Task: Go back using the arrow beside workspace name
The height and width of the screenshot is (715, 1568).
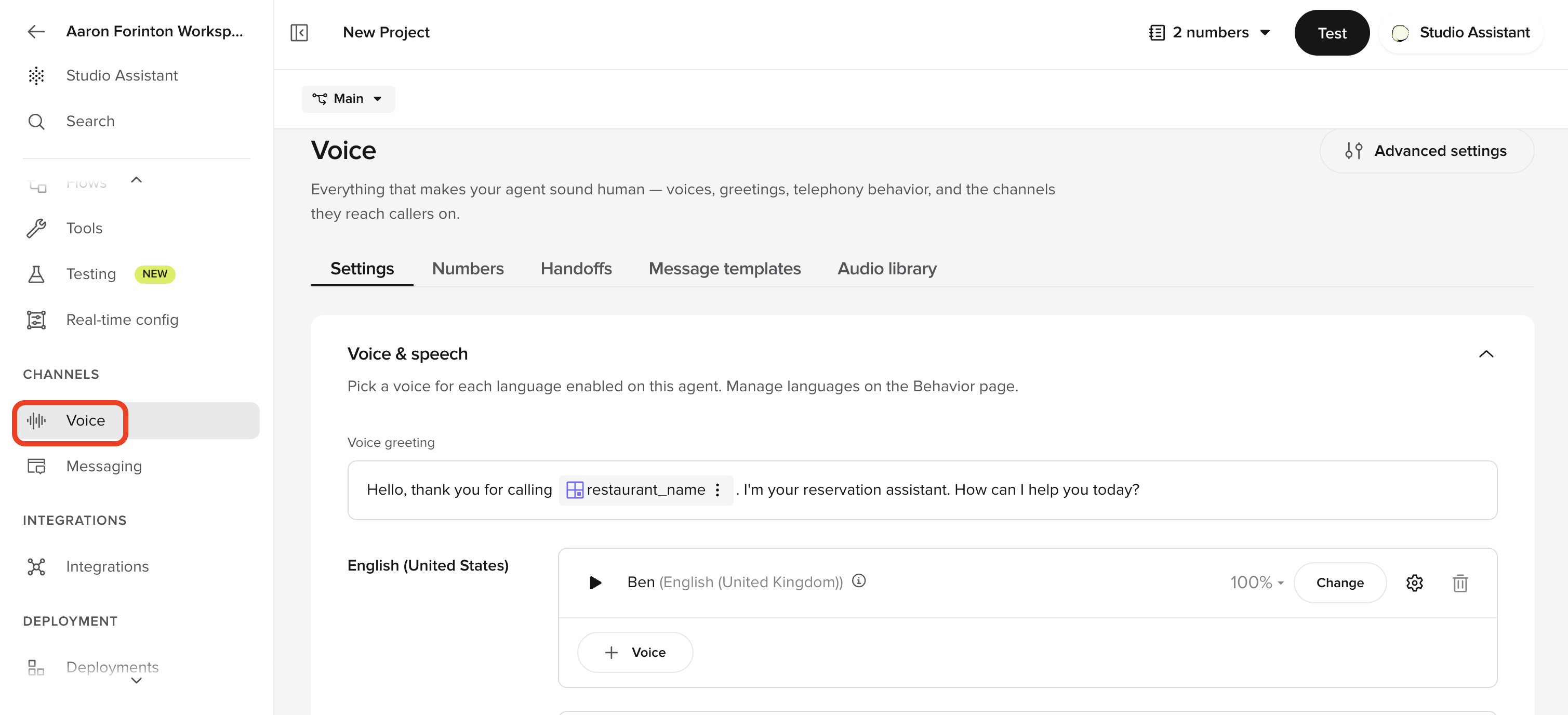Action: pos(36,32)
